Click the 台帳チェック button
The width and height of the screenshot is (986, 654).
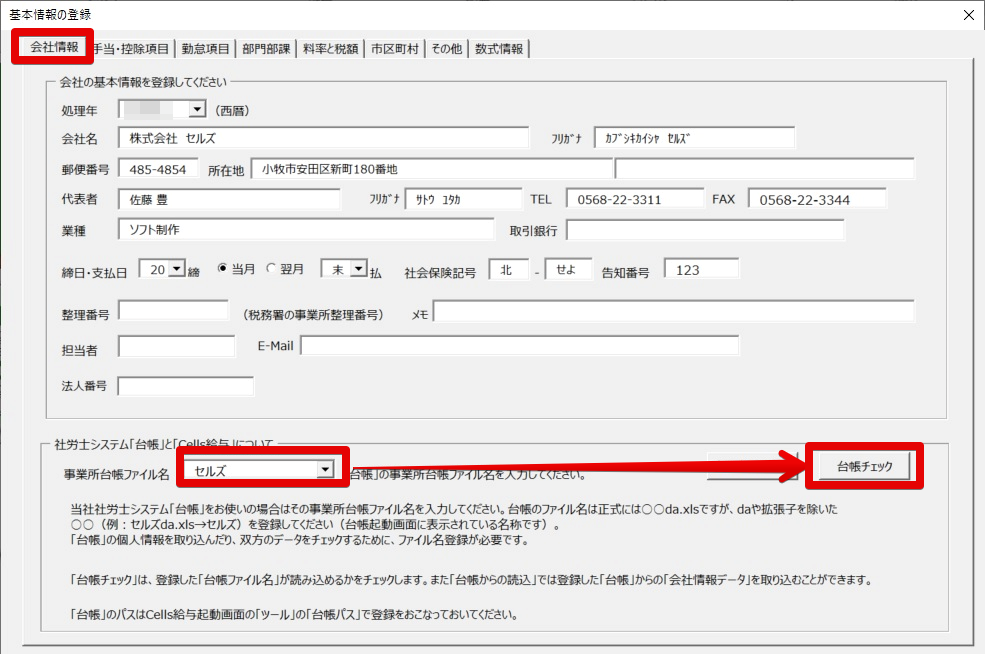pos(864,466)
